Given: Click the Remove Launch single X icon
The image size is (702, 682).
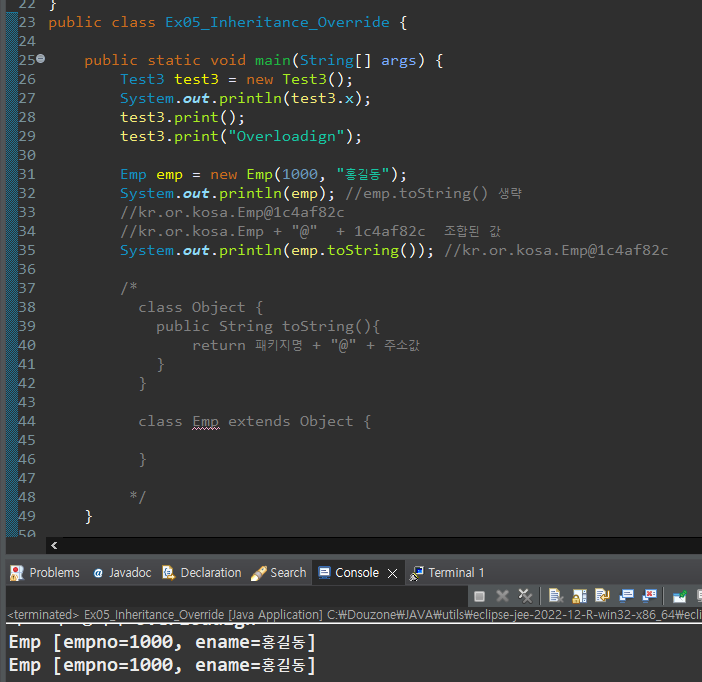Looking at the screenshot, I should pos(502,596).
